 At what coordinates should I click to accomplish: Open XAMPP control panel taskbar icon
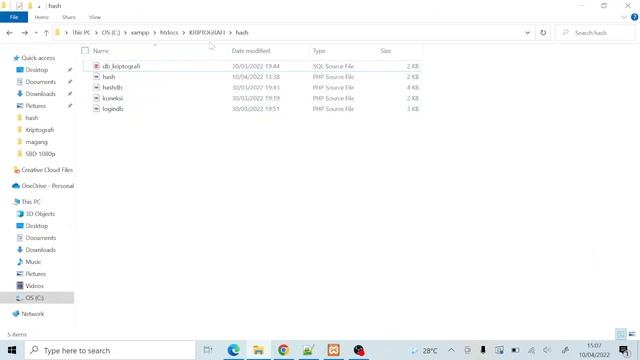coord(333,350)
